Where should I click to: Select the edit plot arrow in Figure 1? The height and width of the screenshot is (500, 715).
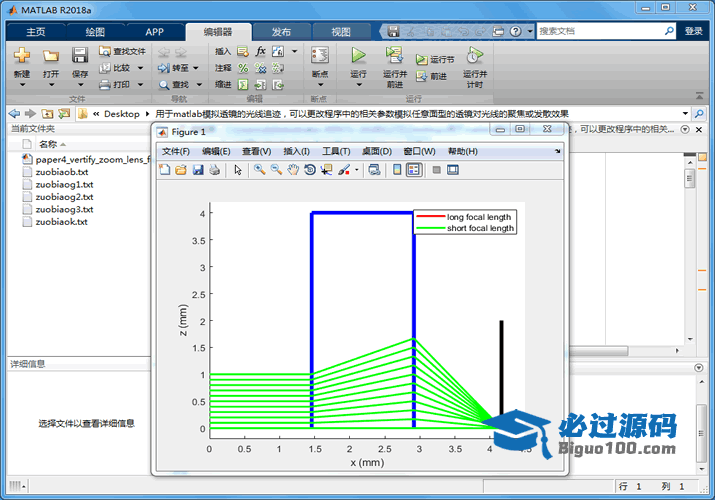(x=238, y=170)
